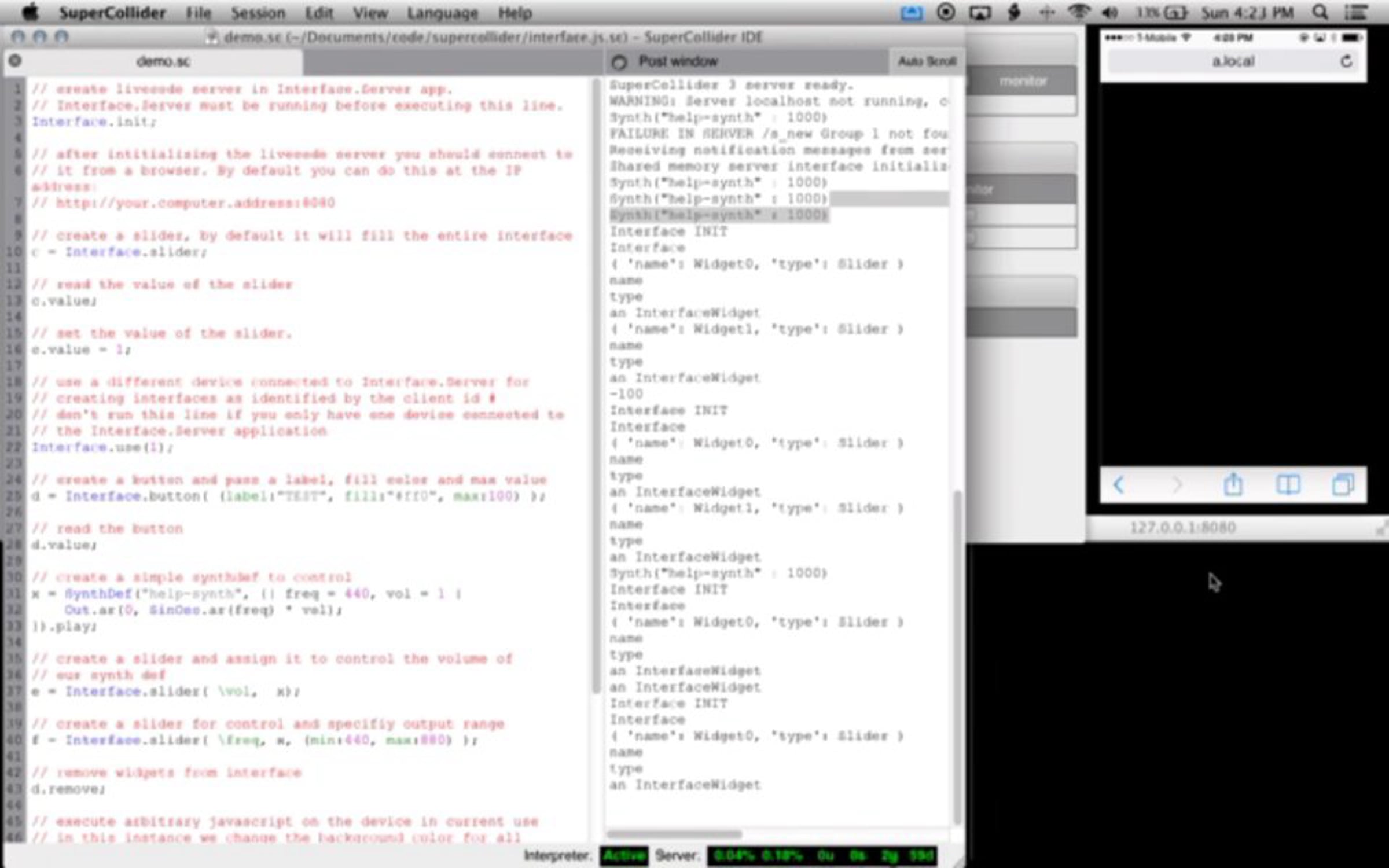Open Notification Center
The height and width of the screenshot is (868, 1389).
(1356, 13)
